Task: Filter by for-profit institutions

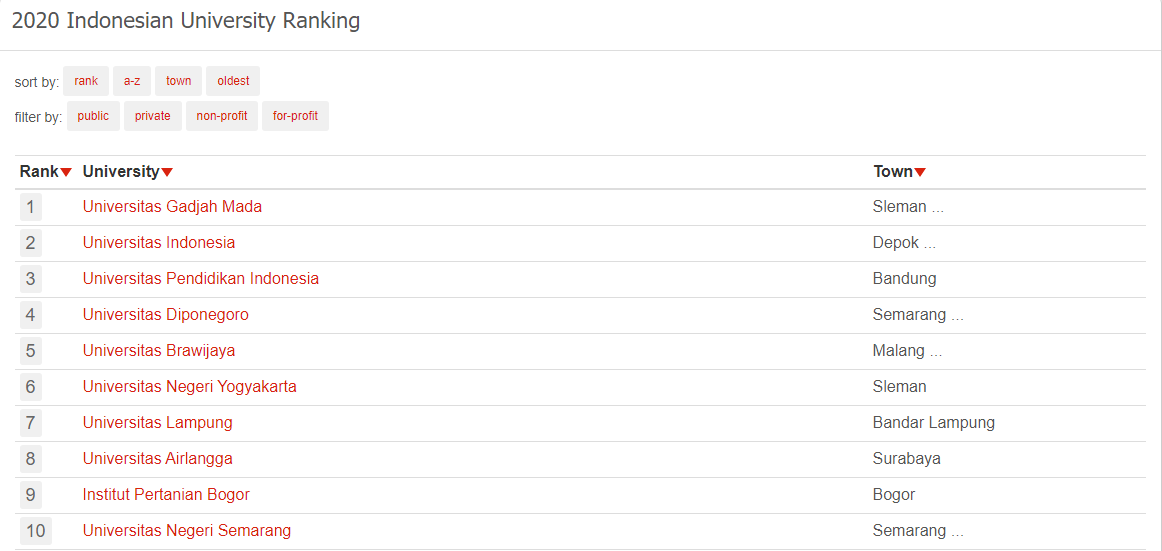Action: click(295, 116)
